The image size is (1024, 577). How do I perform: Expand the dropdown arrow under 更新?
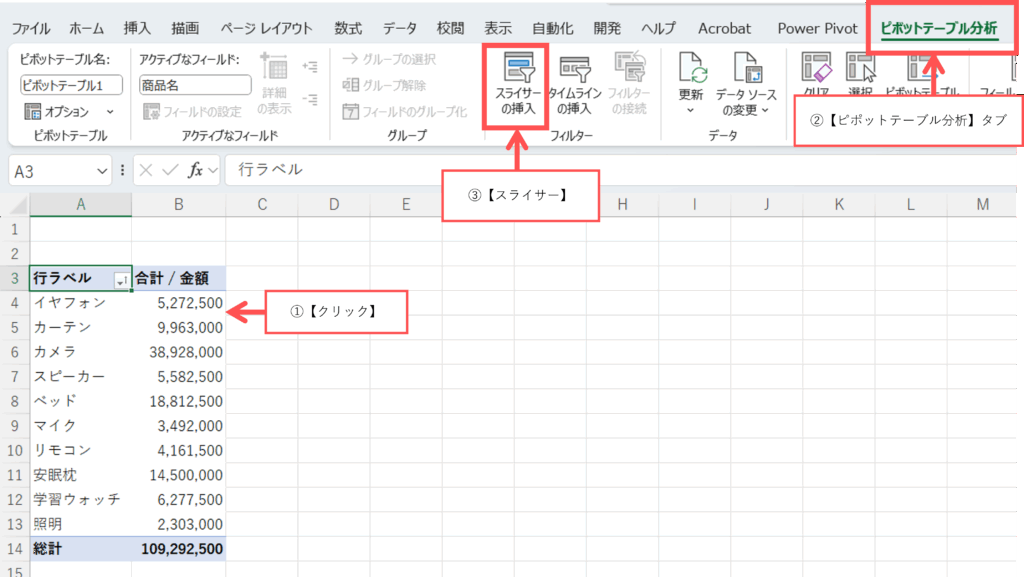690,111
